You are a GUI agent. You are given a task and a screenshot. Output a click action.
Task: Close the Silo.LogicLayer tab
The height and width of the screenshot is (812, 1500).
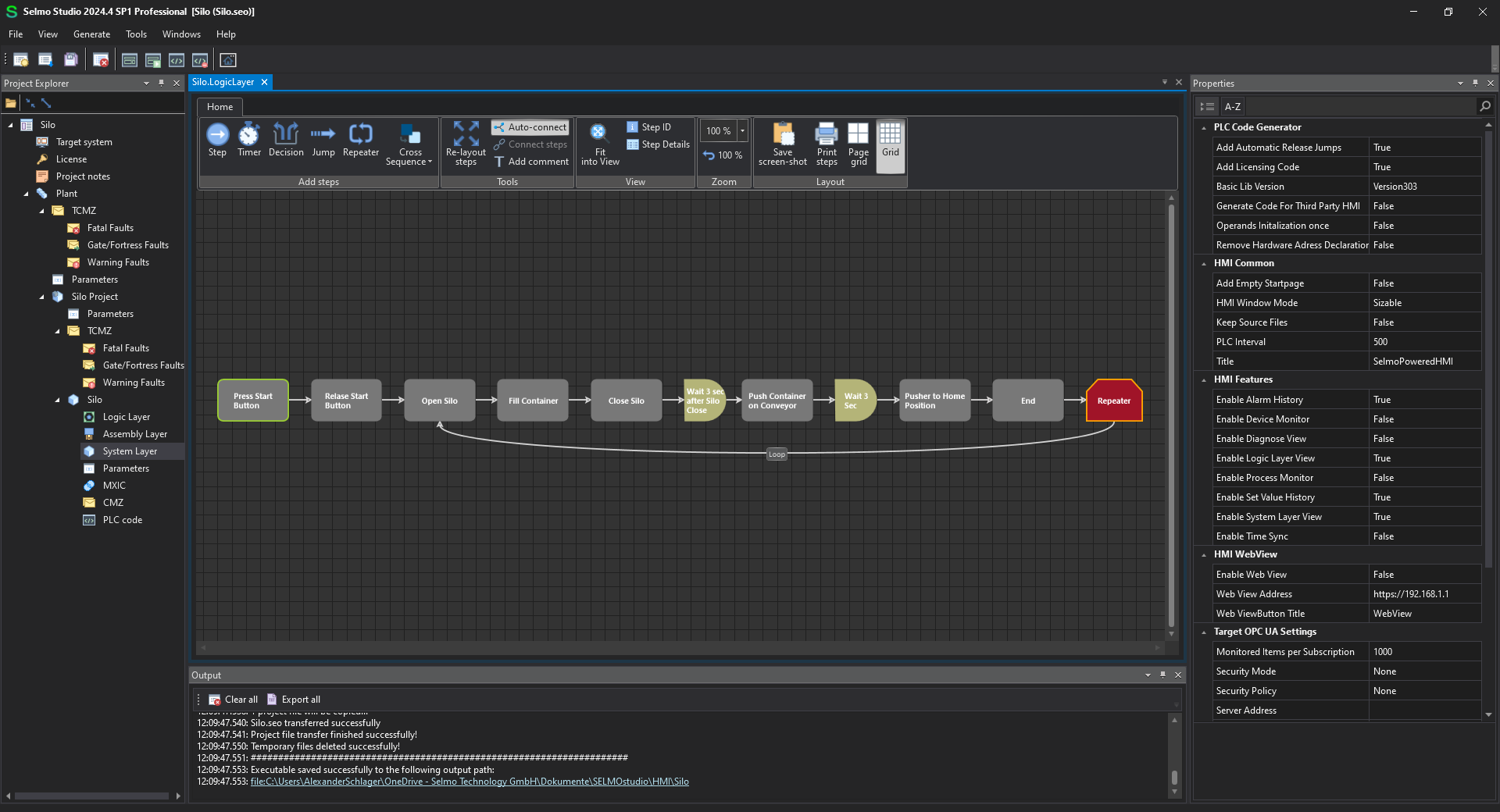pos(264,82)
